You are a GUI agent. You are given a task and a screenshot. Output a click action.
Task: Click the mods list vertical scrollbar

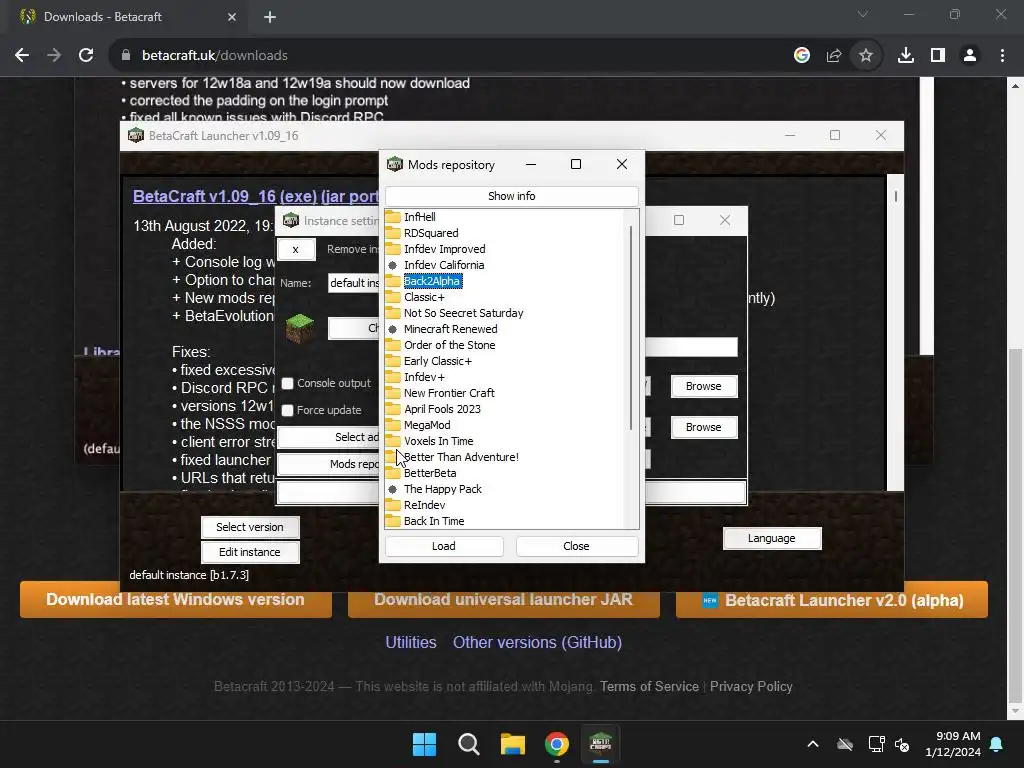pyautogui.click(x=631, y=328)
